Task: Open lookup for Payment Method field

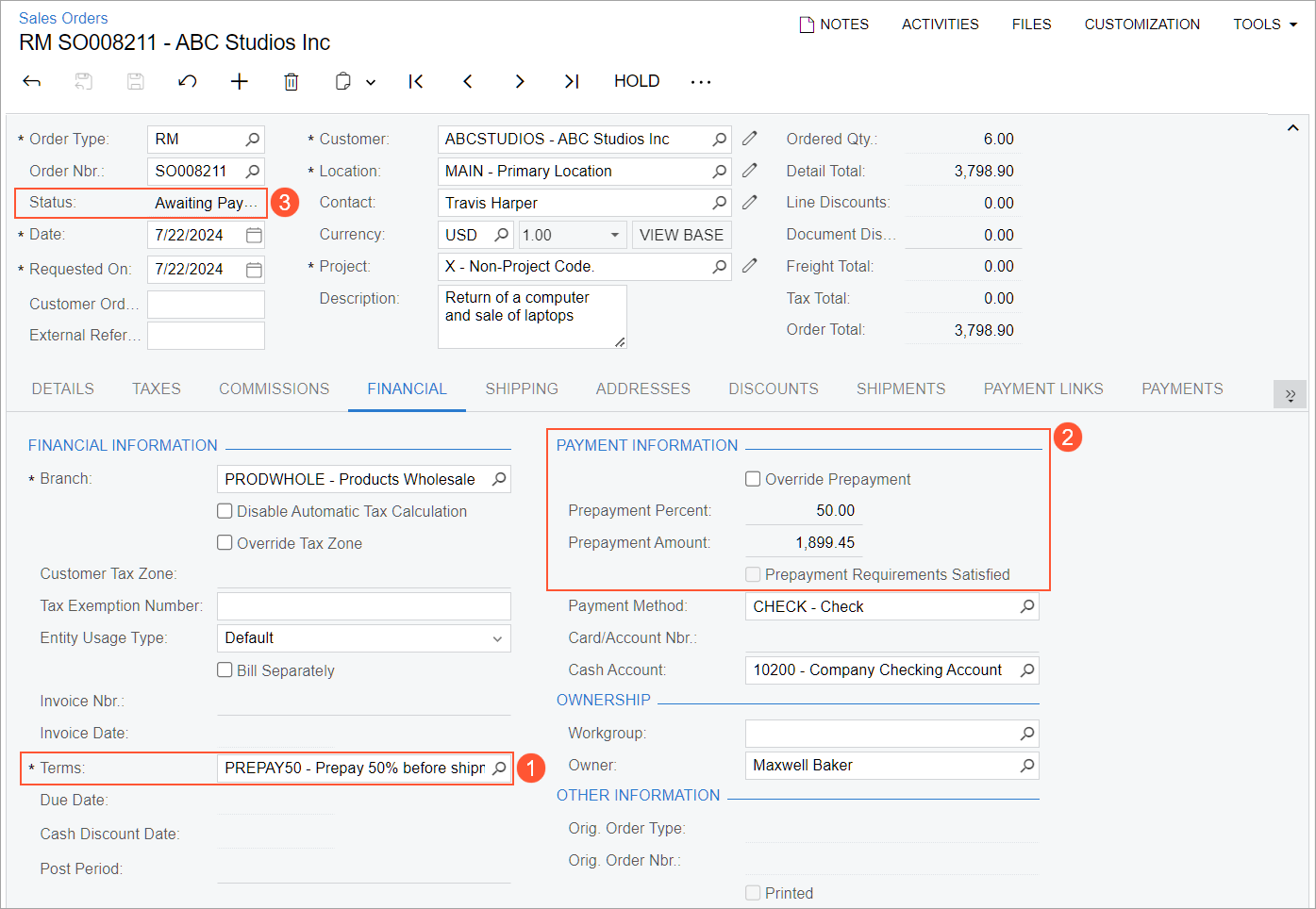Action: pos(1027,606)
